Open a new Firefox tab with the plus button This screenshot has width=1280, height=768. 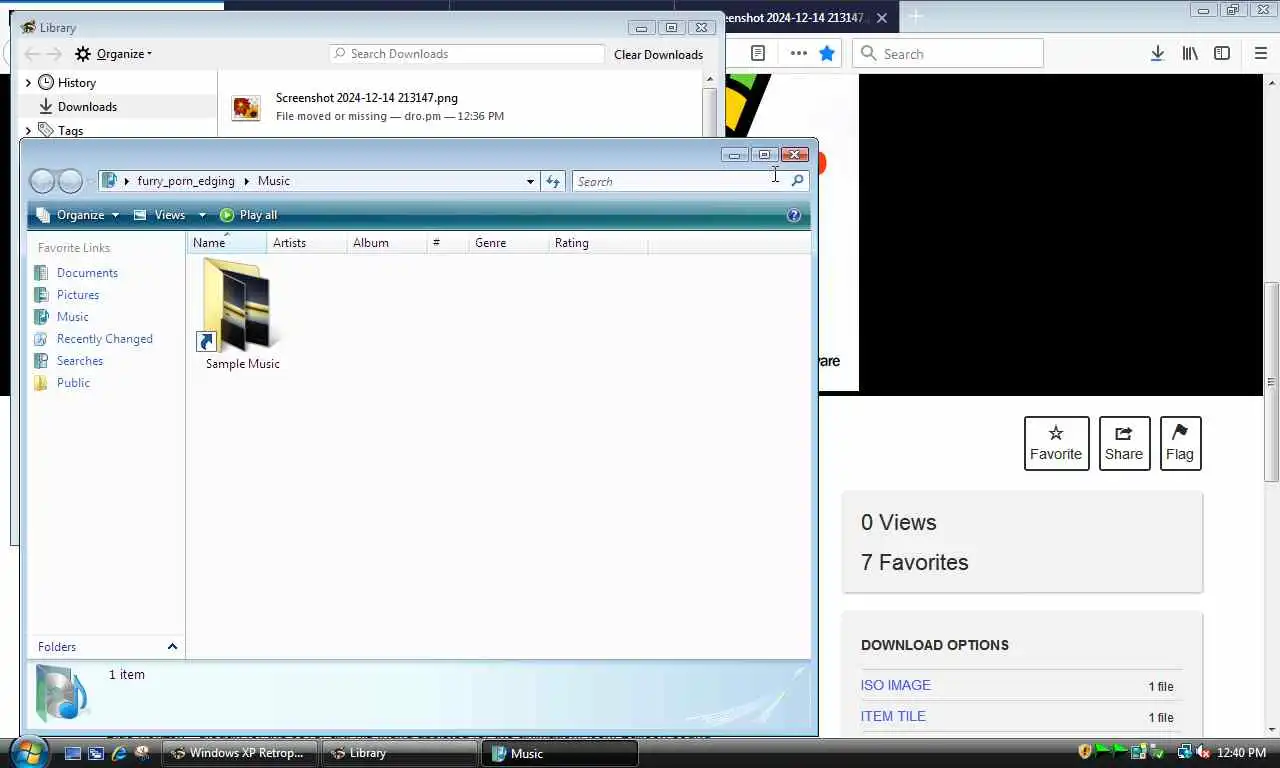click(914, 17)
